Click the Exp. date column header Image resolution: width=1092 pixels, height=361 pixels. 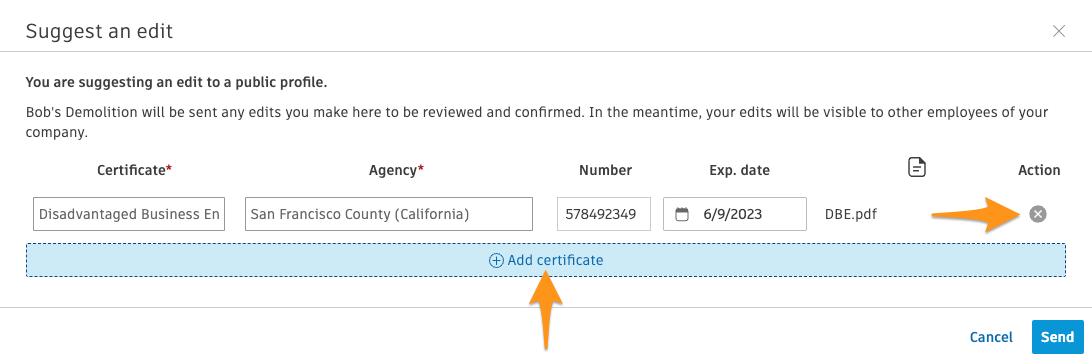pyautogui.click(x=740, y=170)
